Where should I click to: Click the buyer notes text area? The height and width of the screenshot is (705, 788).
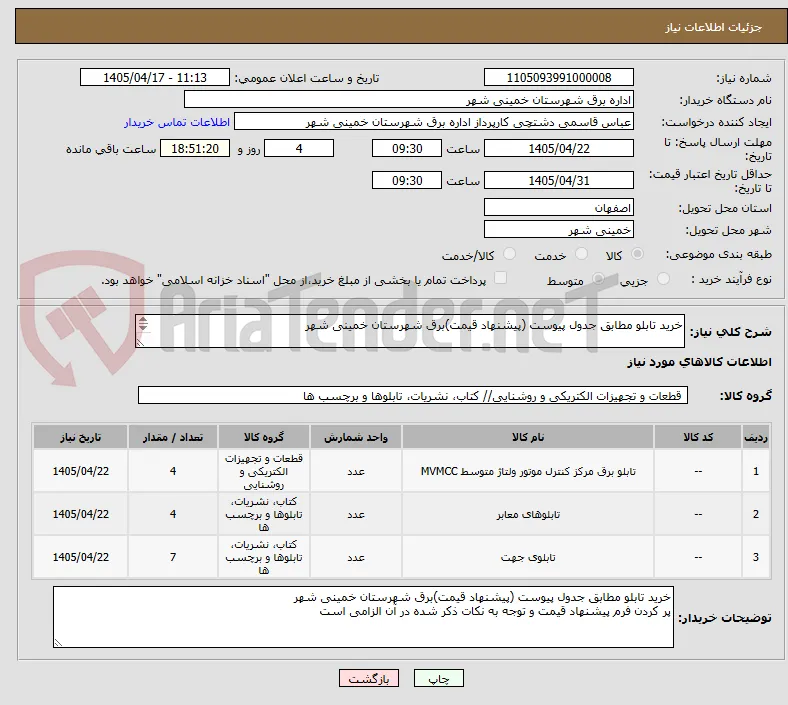click(x=363, y=617)
